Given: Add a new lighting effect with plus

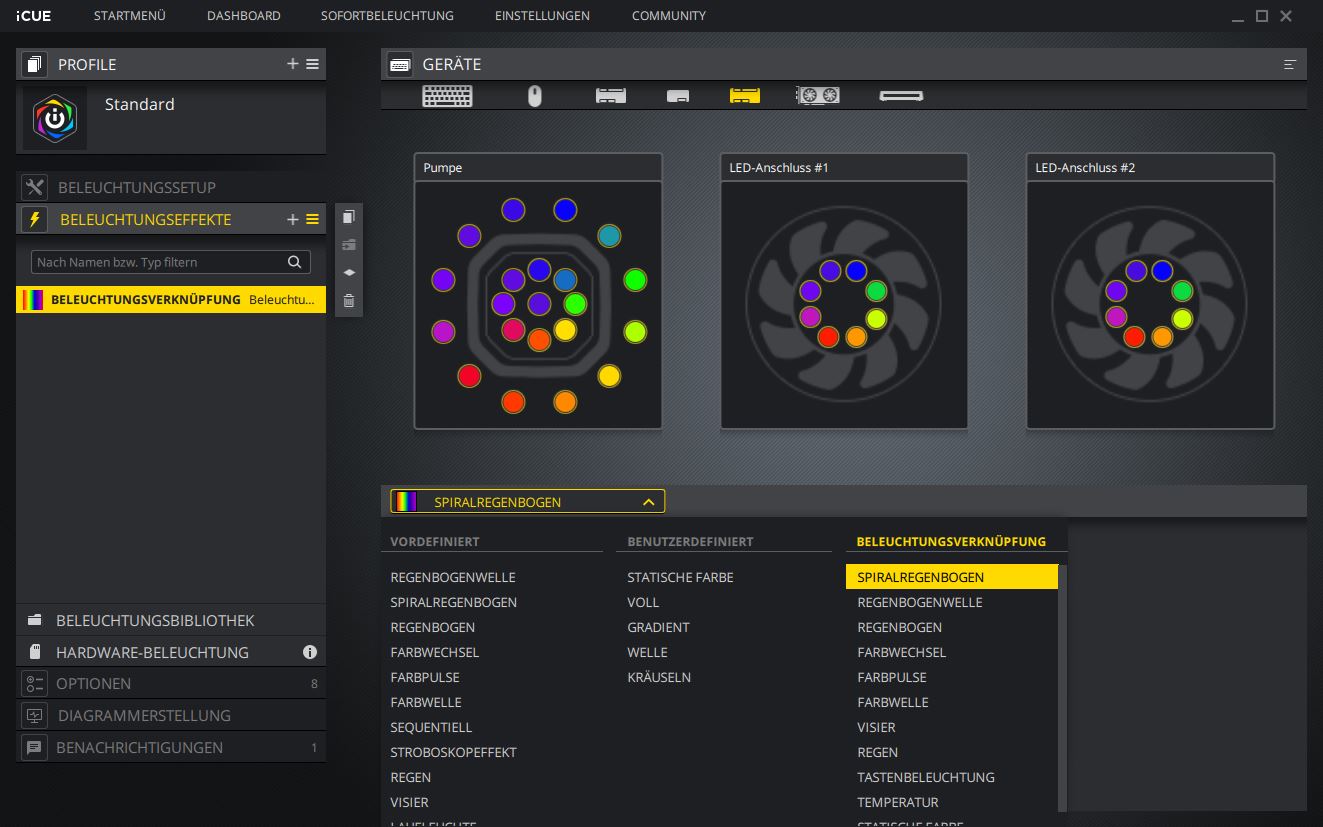Looking at the screenshot, I should pyautogui.click(x=293, y=219).
